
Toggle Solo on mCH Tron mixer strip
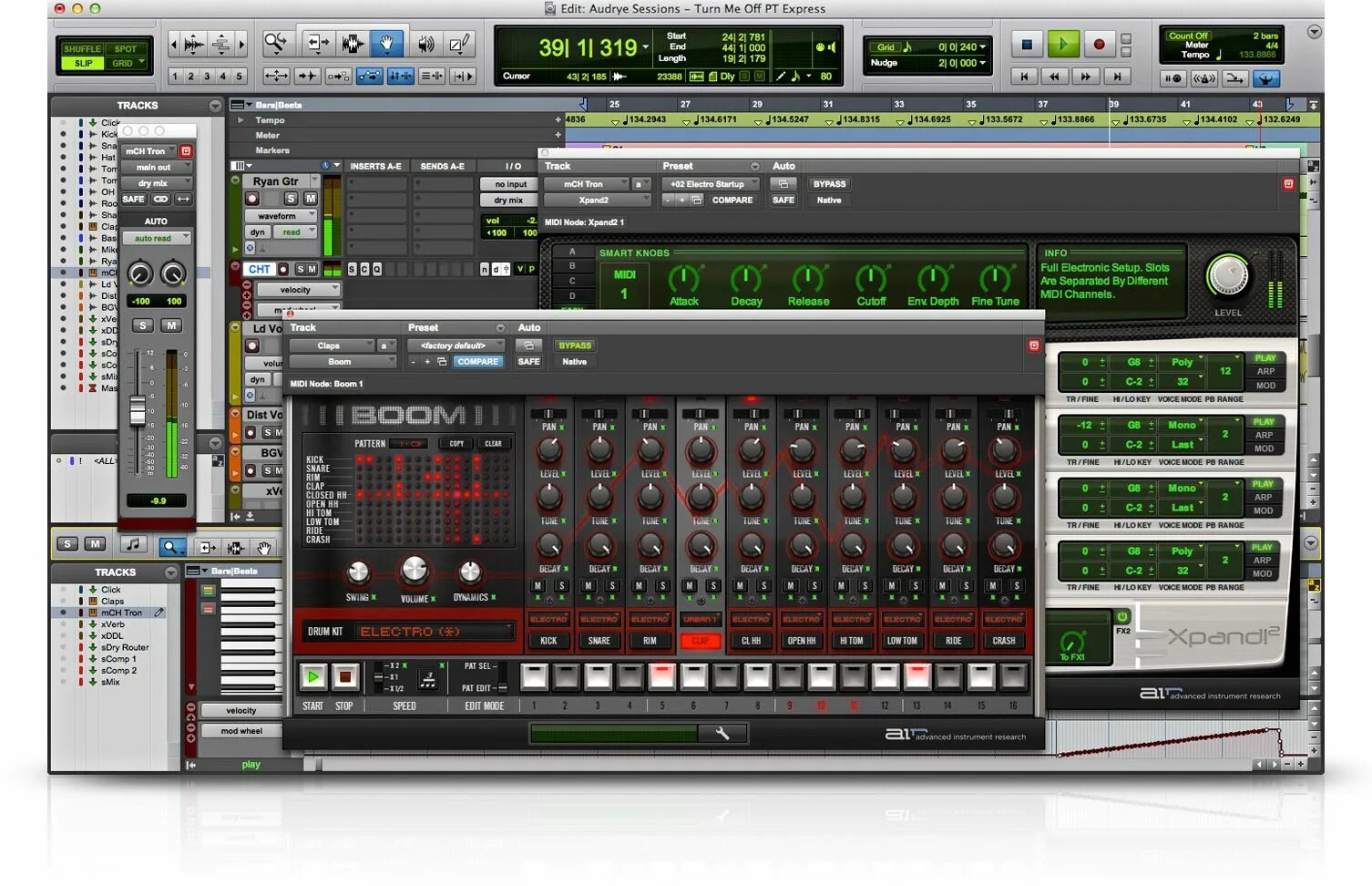click(142, 325)
